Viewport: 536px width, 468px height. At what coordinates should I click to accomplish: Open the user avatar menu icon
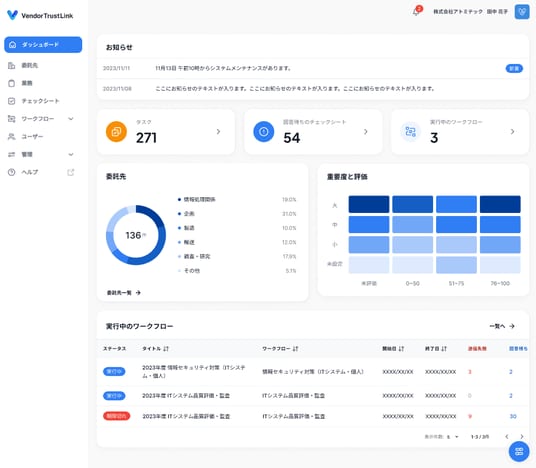(522, 12)
